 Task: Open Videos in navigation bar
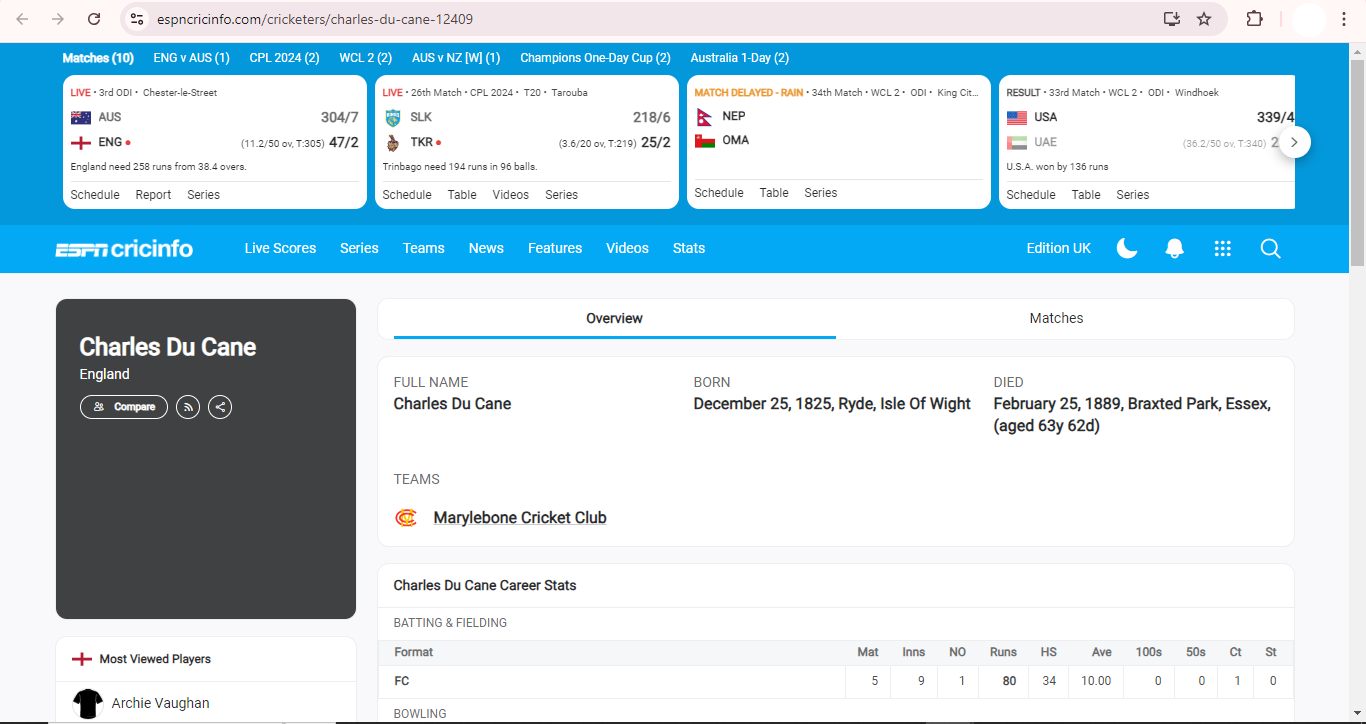(x=627, y=248)
